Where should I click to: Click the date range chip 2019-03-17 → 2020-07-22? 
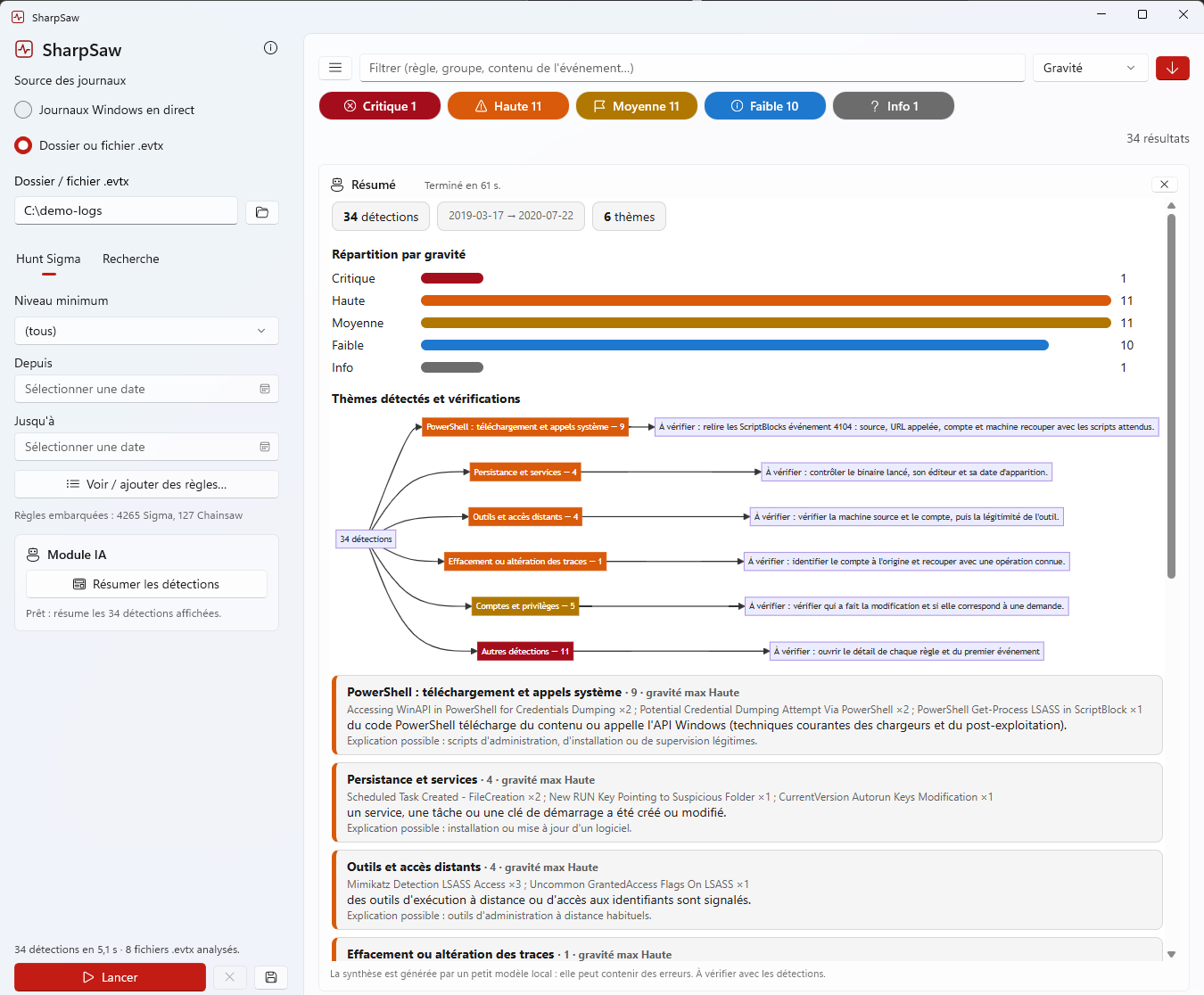[x=511, y=216]
